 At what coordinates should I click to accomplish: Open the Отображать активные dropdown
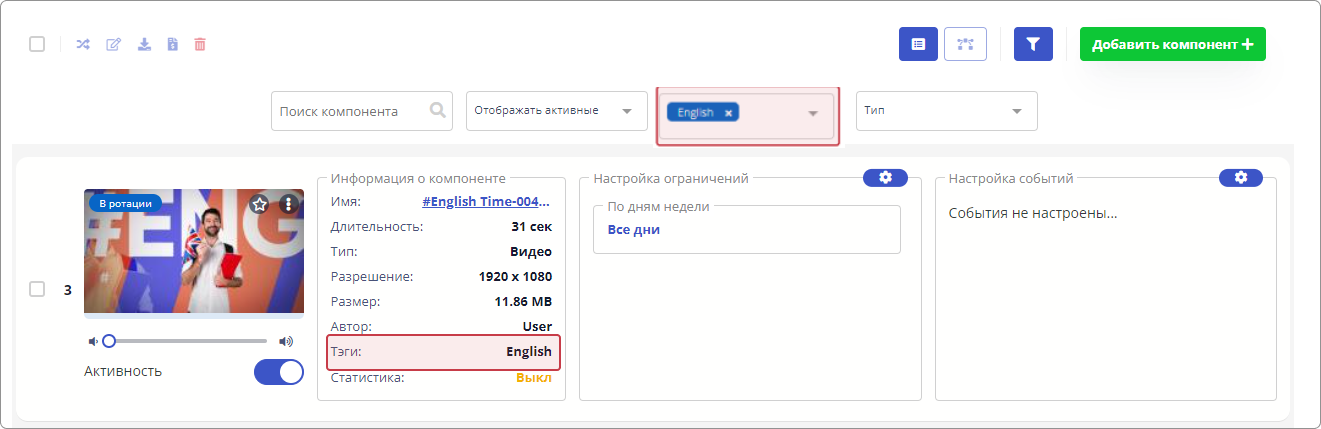click(x=557, y=111)
